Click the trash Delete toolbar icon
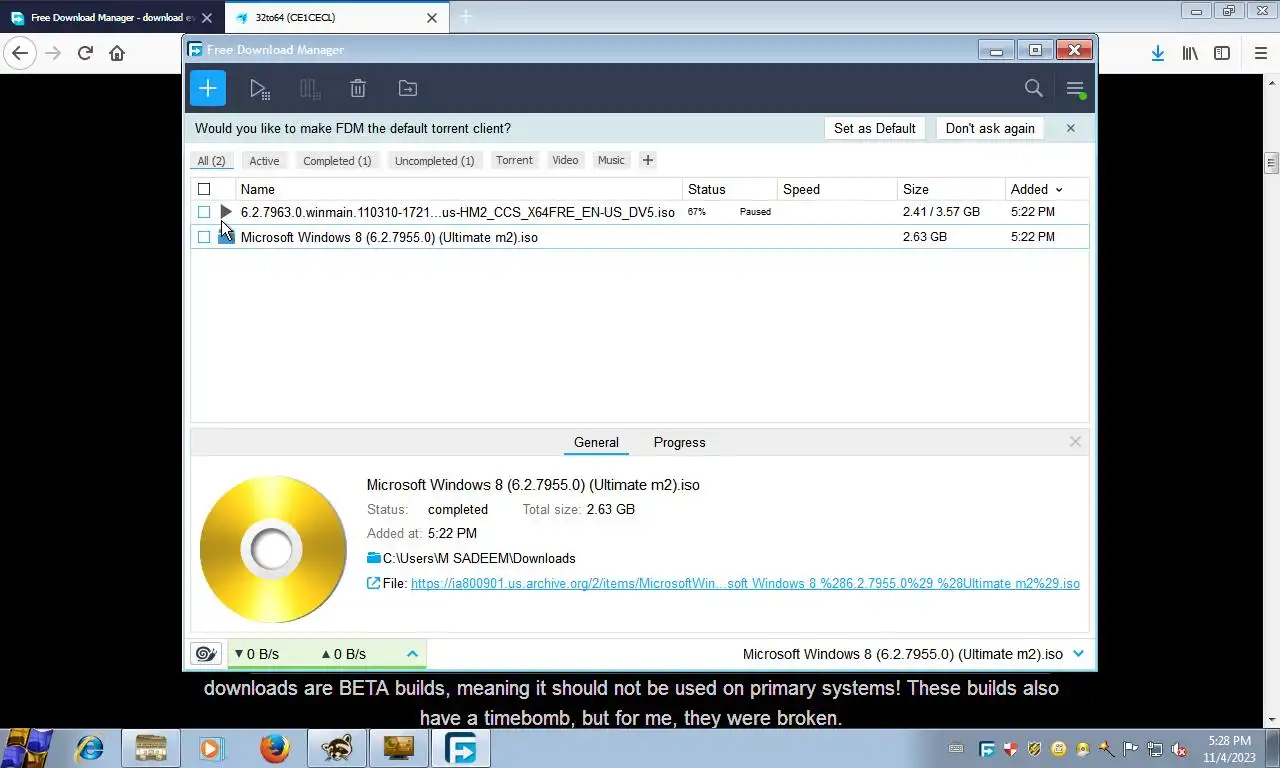 (x=358, y=89)
